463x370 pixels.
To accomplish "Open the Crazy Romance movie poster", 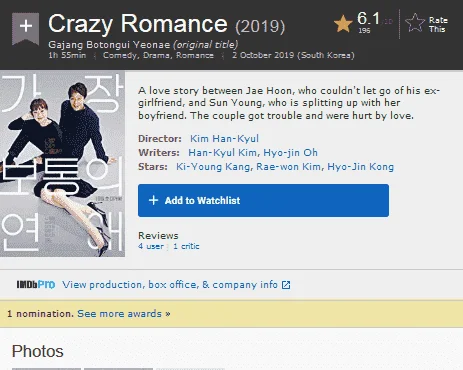I will tap(62, 164).
